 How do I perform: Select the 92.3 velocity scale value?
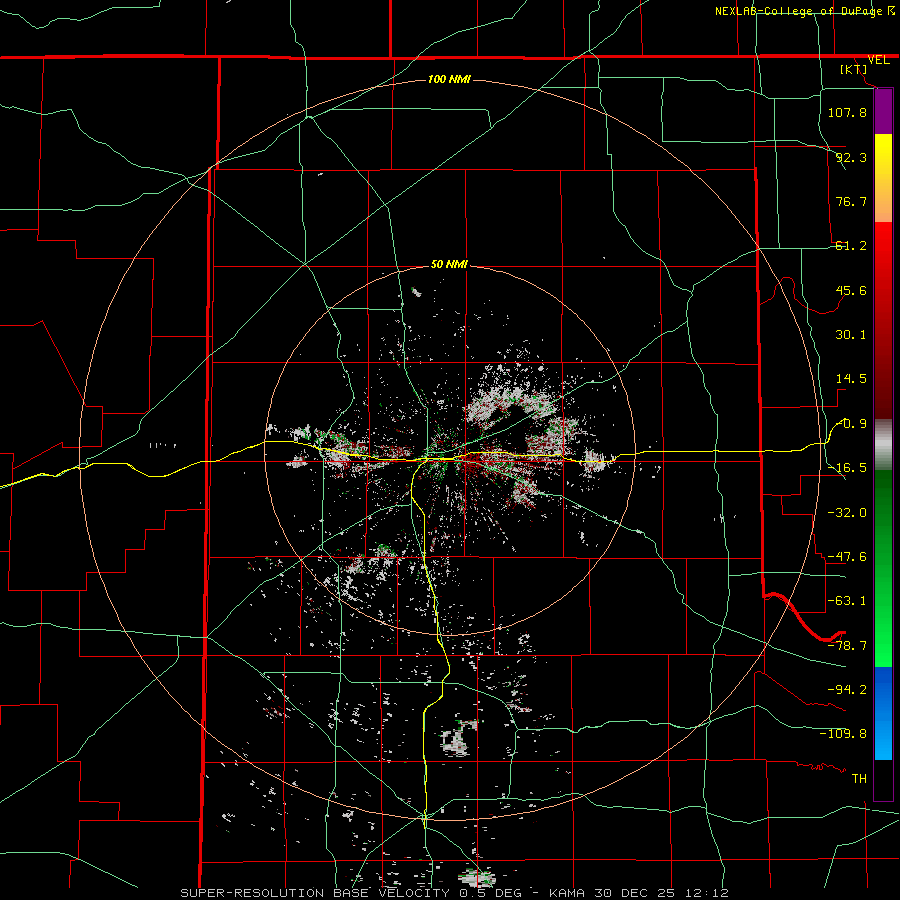(851, 157)
